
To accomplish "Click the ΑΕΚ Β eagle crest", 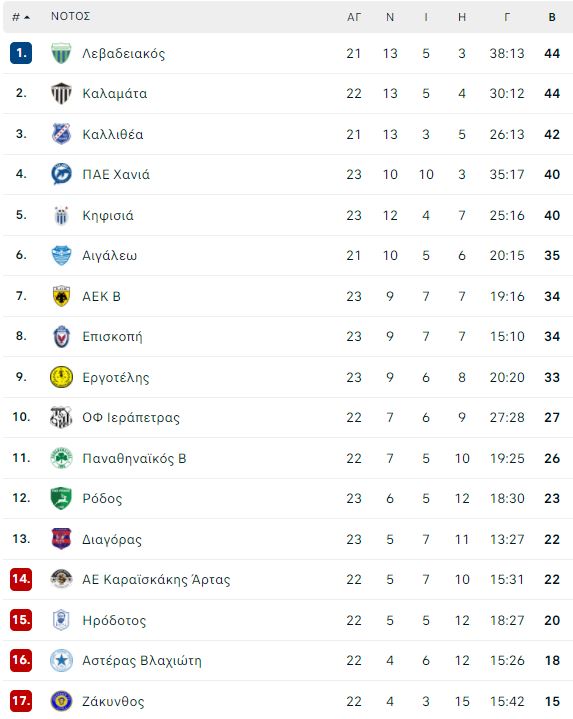I will click(x=61, y=296).
